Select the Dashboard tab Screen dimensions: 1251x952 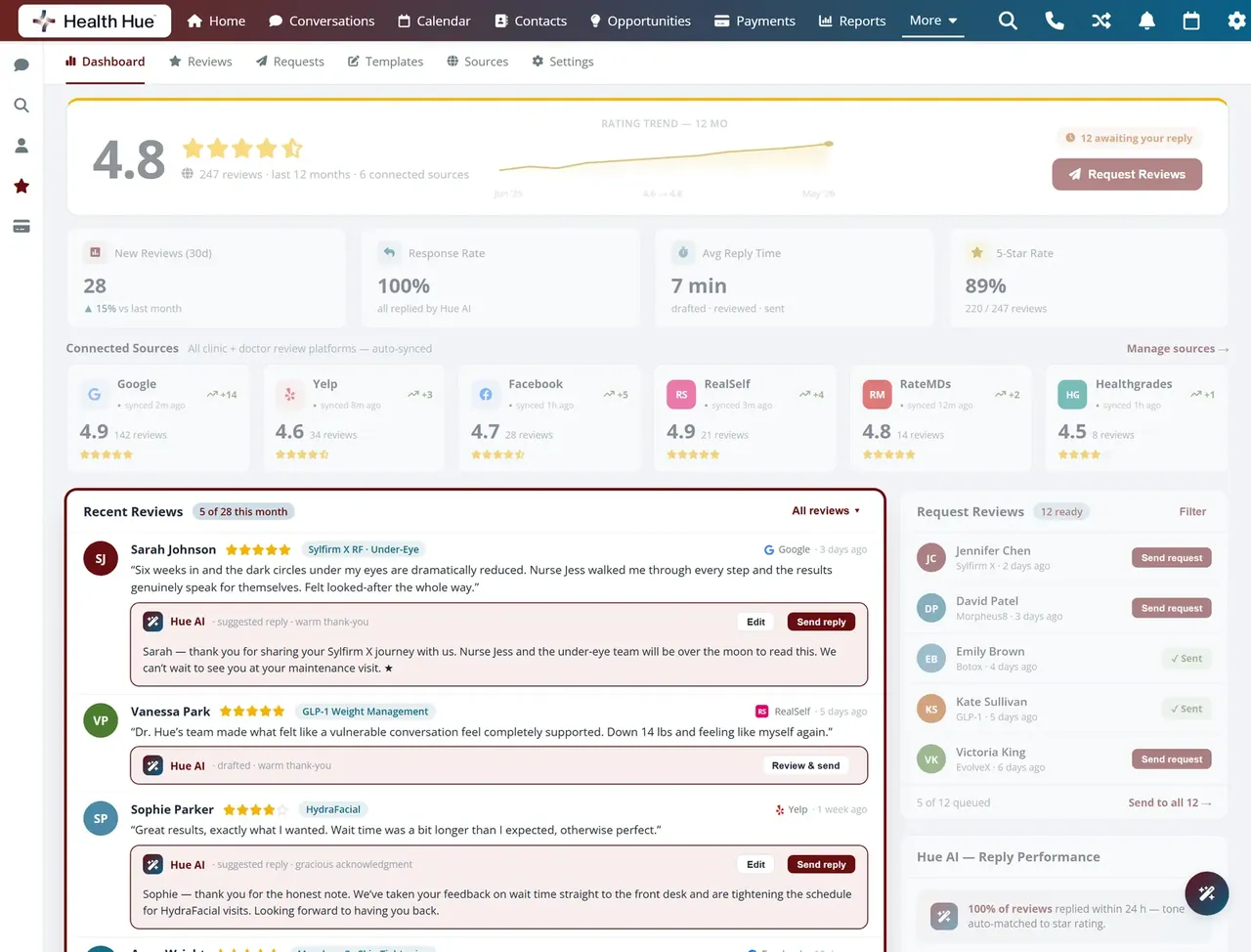pos(105,62)
